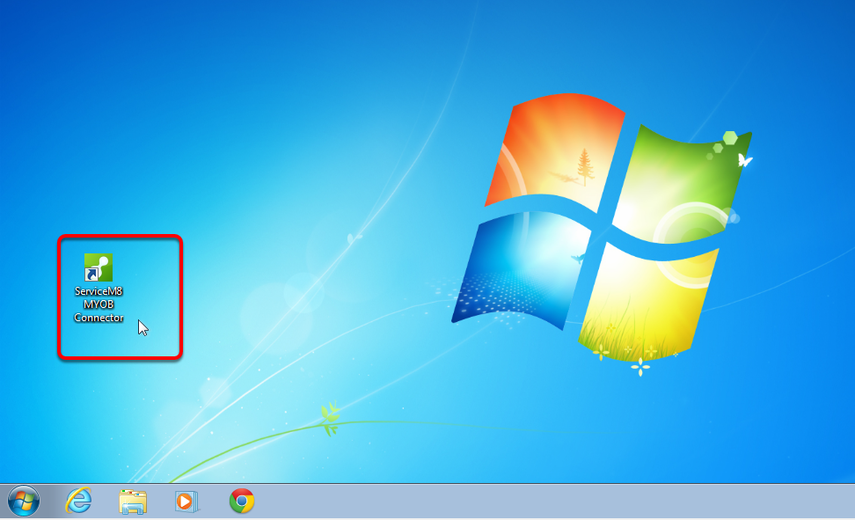Launch Internet Explorer from the taskbar

pyautogui.click(x=79, y=500)
